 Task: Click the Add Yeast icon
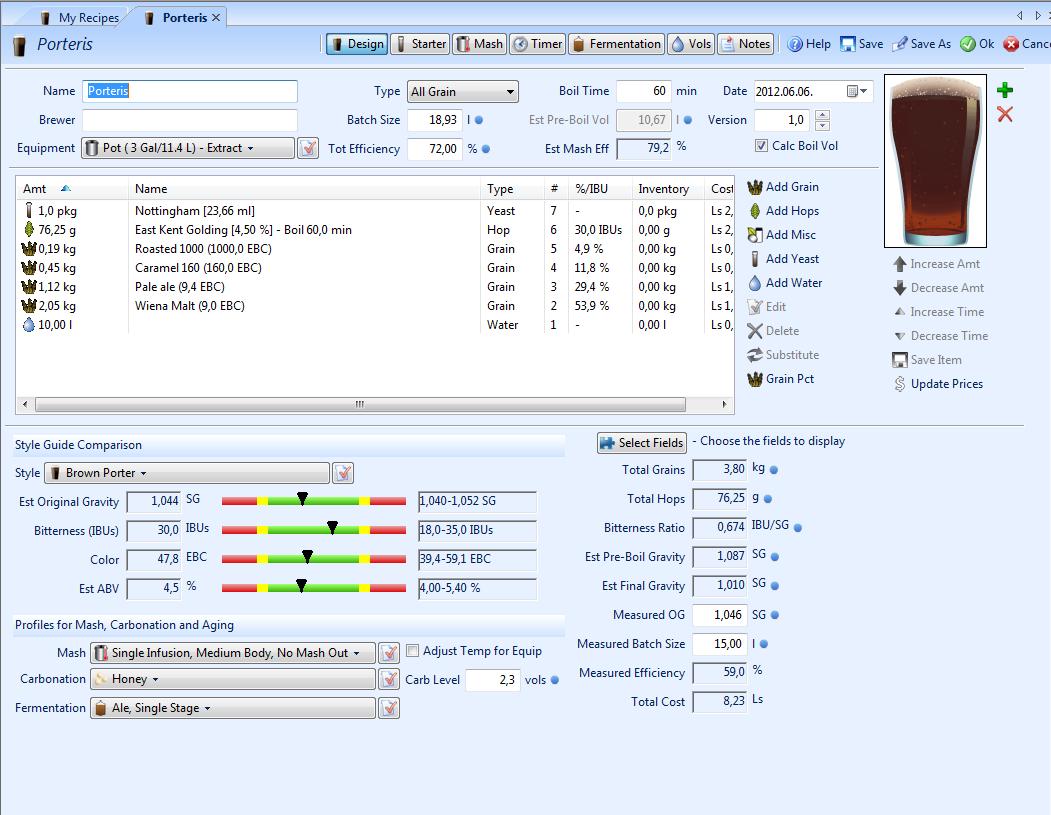755,259
